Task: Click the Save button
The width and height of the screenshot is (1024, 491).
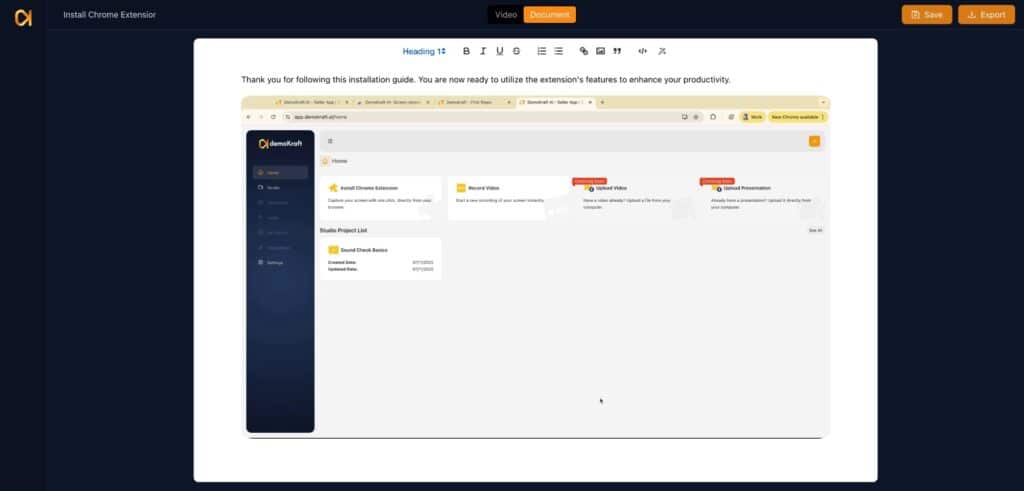Action: [x=926, y=15]
